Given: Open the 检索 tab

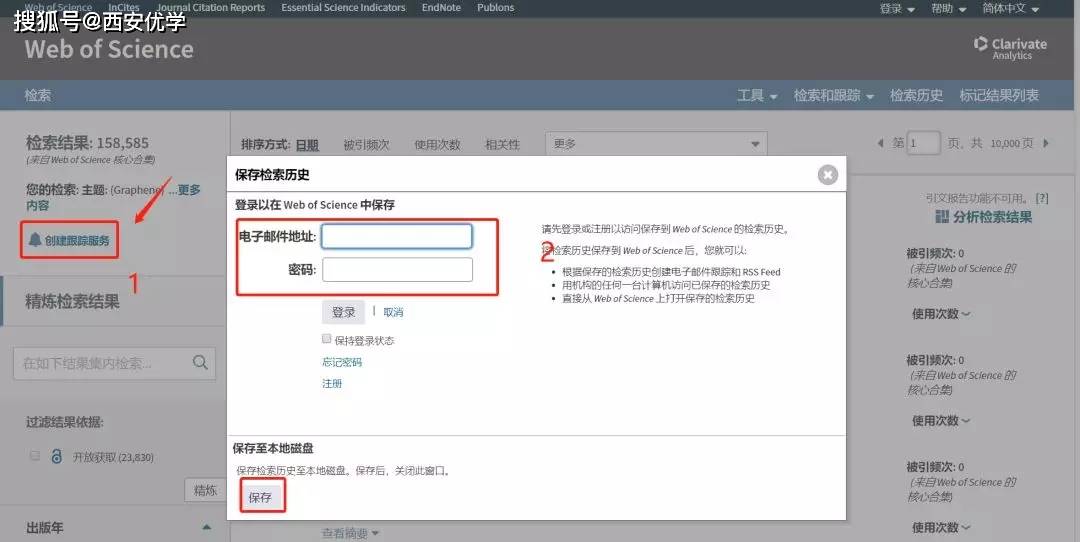Looking at the screenshot, I should coord(38,95).
